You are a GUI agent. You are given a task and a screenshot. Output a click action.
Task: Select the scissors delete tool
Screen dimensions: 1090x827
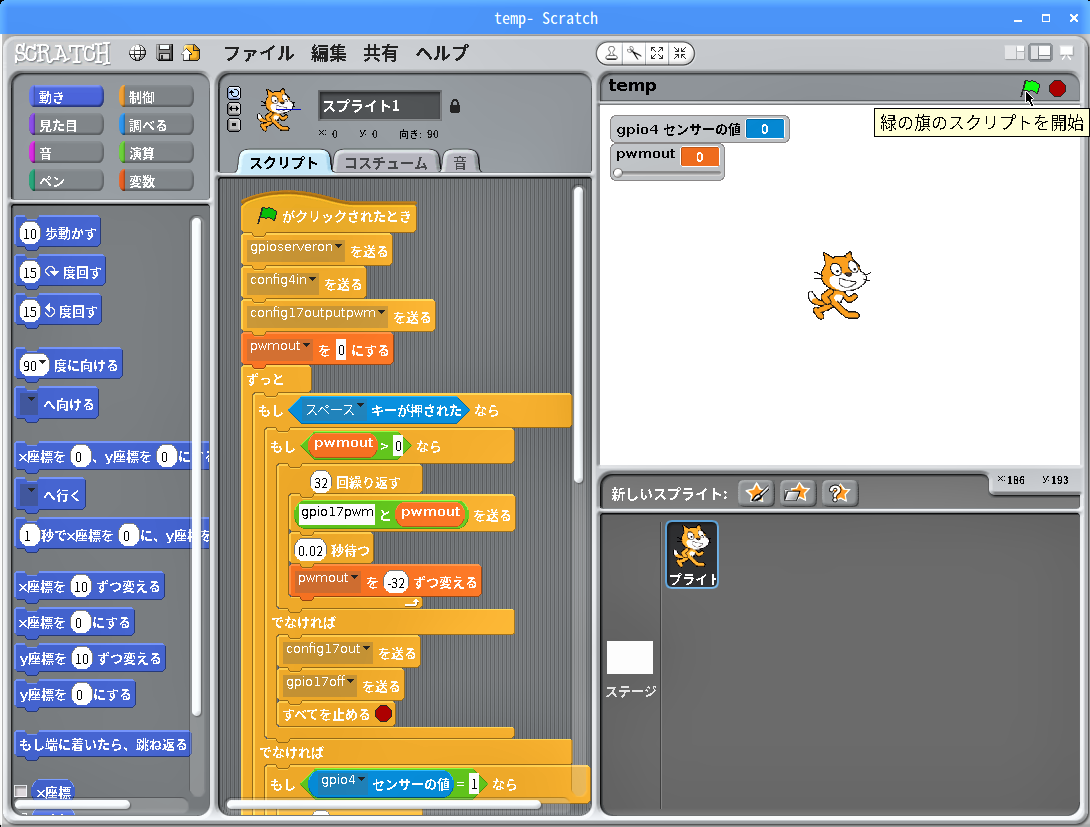[x=634, y=54]
